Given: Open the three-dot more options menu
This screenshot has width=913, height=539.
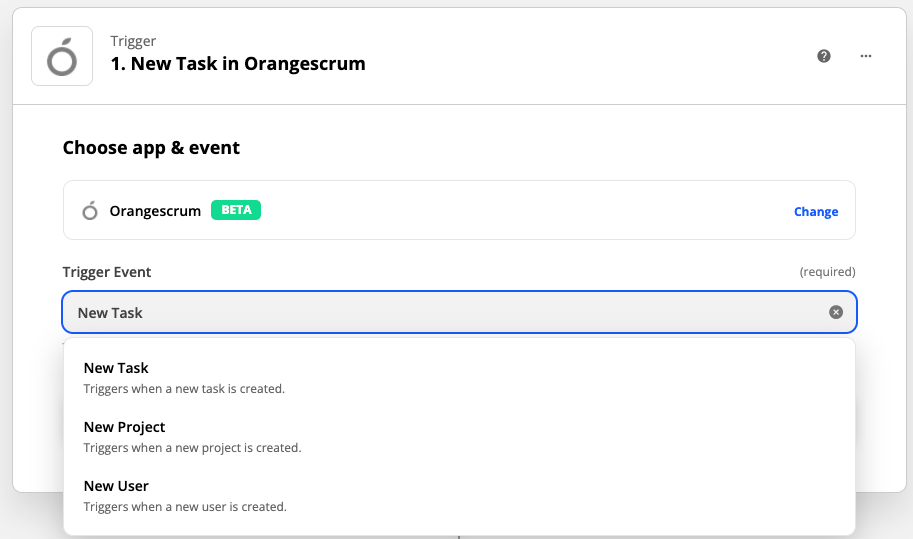Looking at the screenshot, I should pyautogui.click(x=866, y=56).
